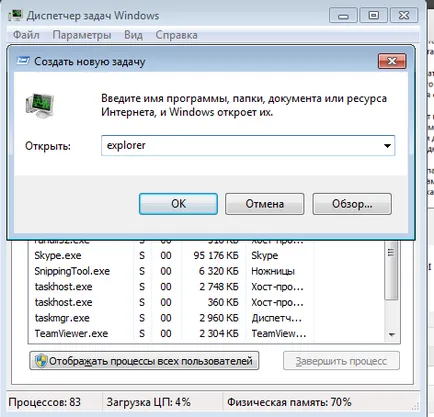Click Загрузка ЦП: 4% in status bar
The width and height of the screenshot is (434, 417).
click(x=148, y=402)
